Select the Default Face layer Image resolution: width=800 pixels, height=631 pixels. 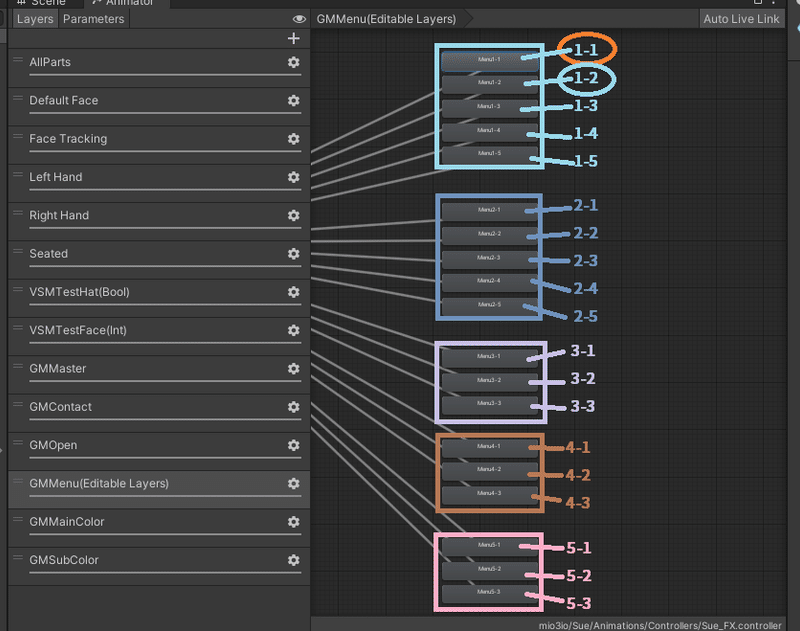point(159,106)
